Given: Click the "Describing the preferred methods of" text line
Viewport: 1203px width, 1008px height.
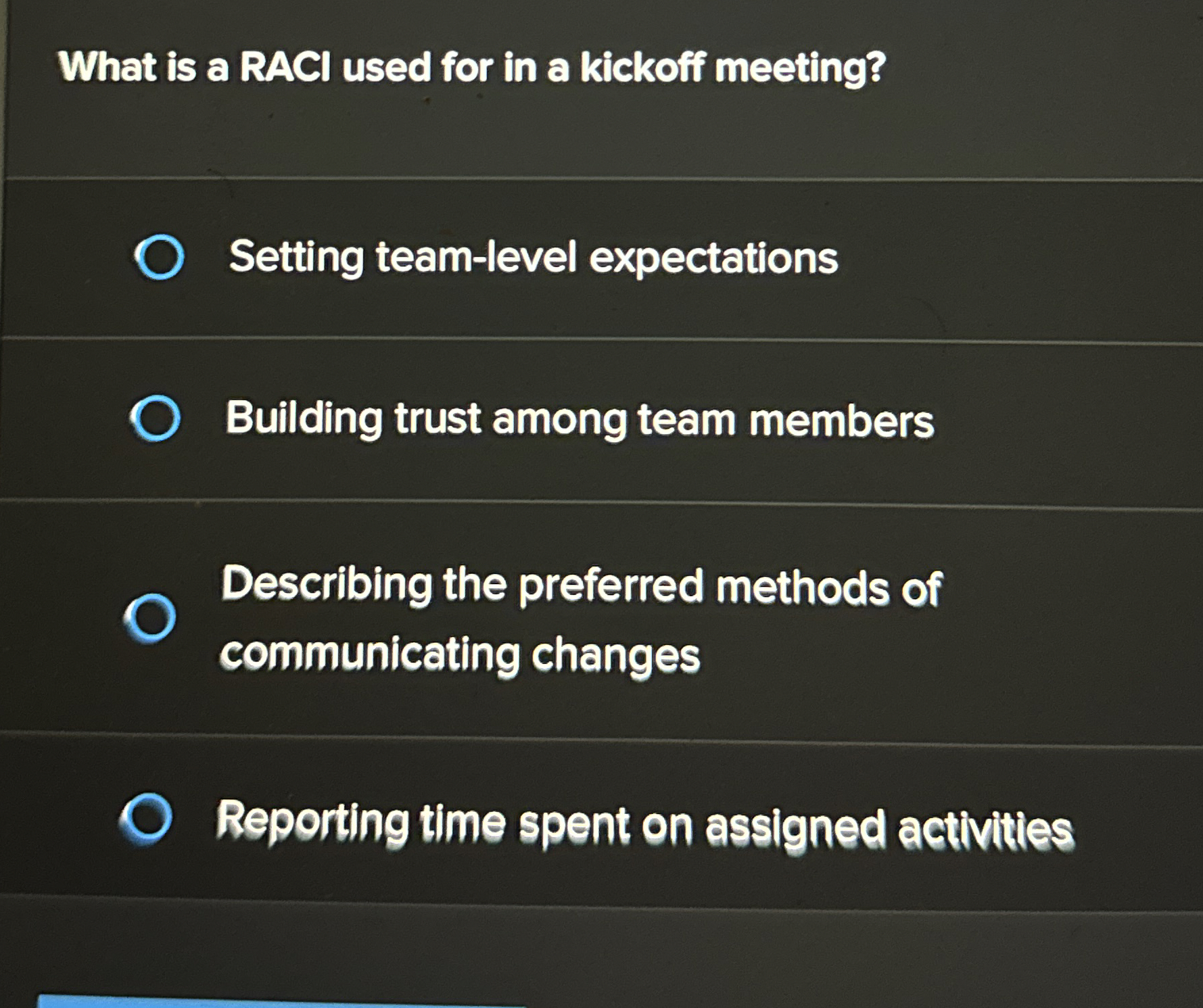Looking at the screenshot, I should pos(580,585).
